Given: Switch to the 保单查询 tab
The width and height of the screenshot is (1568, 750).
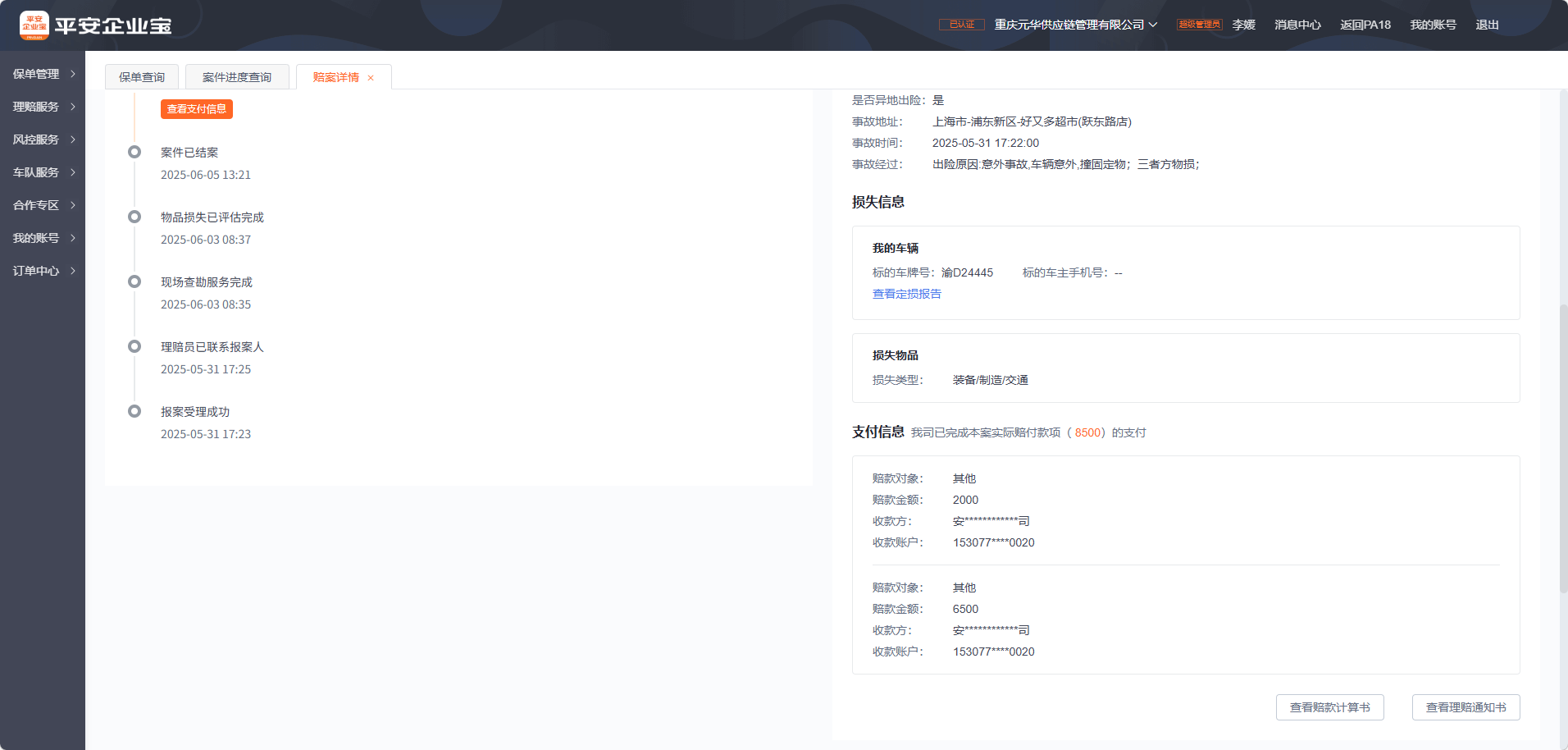Looking at the screenshot, I should (x=142, y=77).
